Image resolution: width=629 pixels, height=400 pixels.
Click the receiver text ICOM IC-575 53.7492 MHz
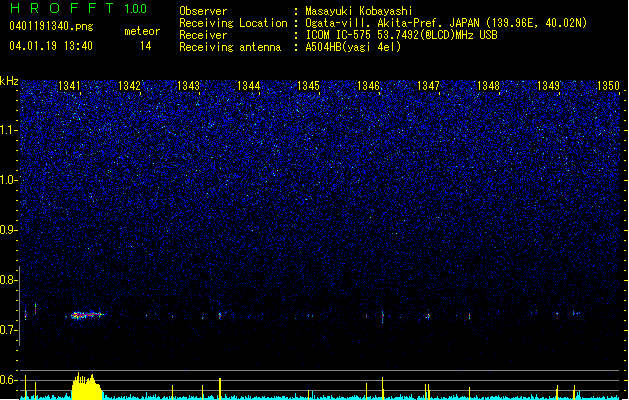401,35
